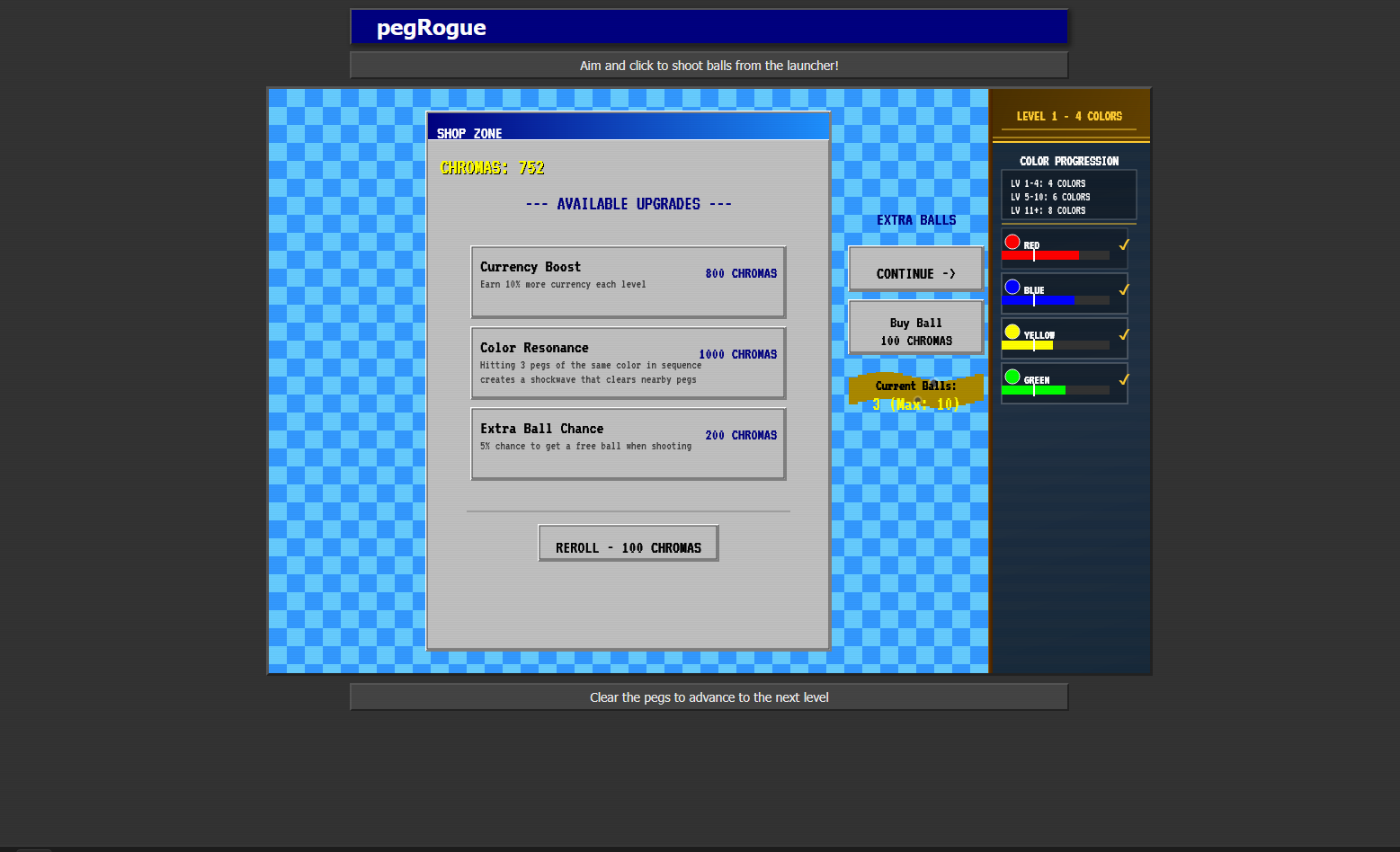Click the blue progress bar
1400x852 pixels.
[1056, 300]
